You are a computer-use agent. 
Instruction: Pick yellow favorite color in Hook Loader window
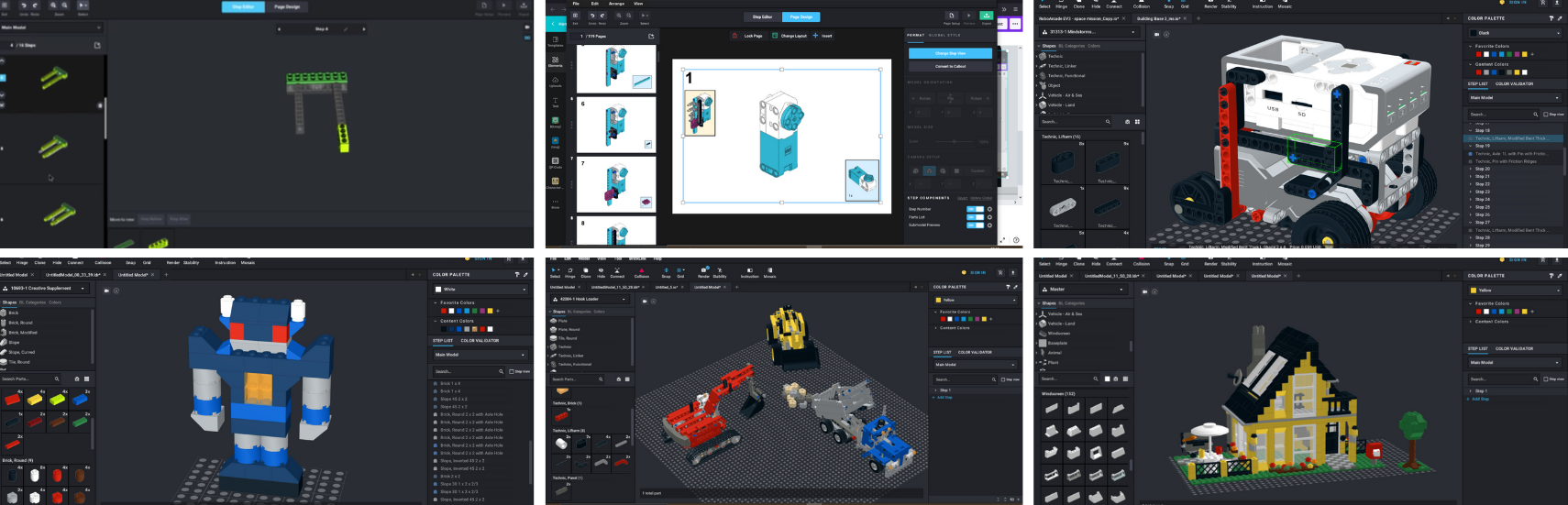pyautogui.click(x=984, y=319)
